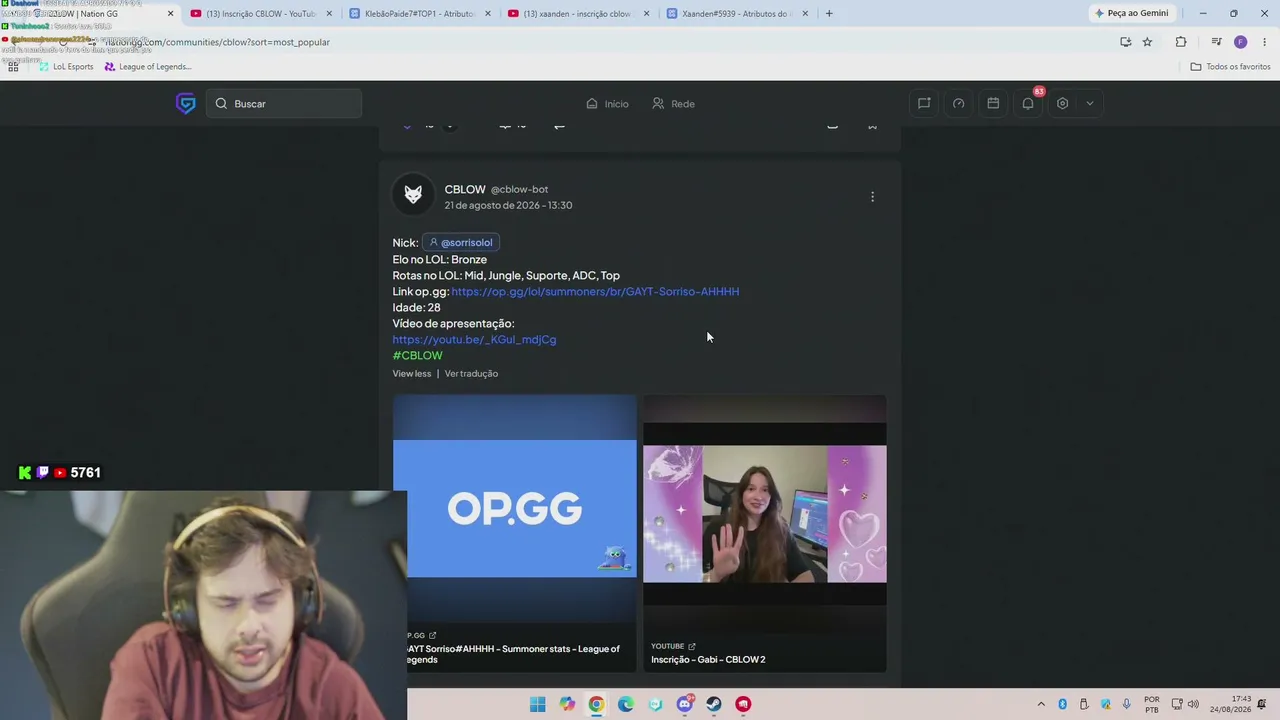Switch the POR PTB keyboard language

coord(1152,704)
